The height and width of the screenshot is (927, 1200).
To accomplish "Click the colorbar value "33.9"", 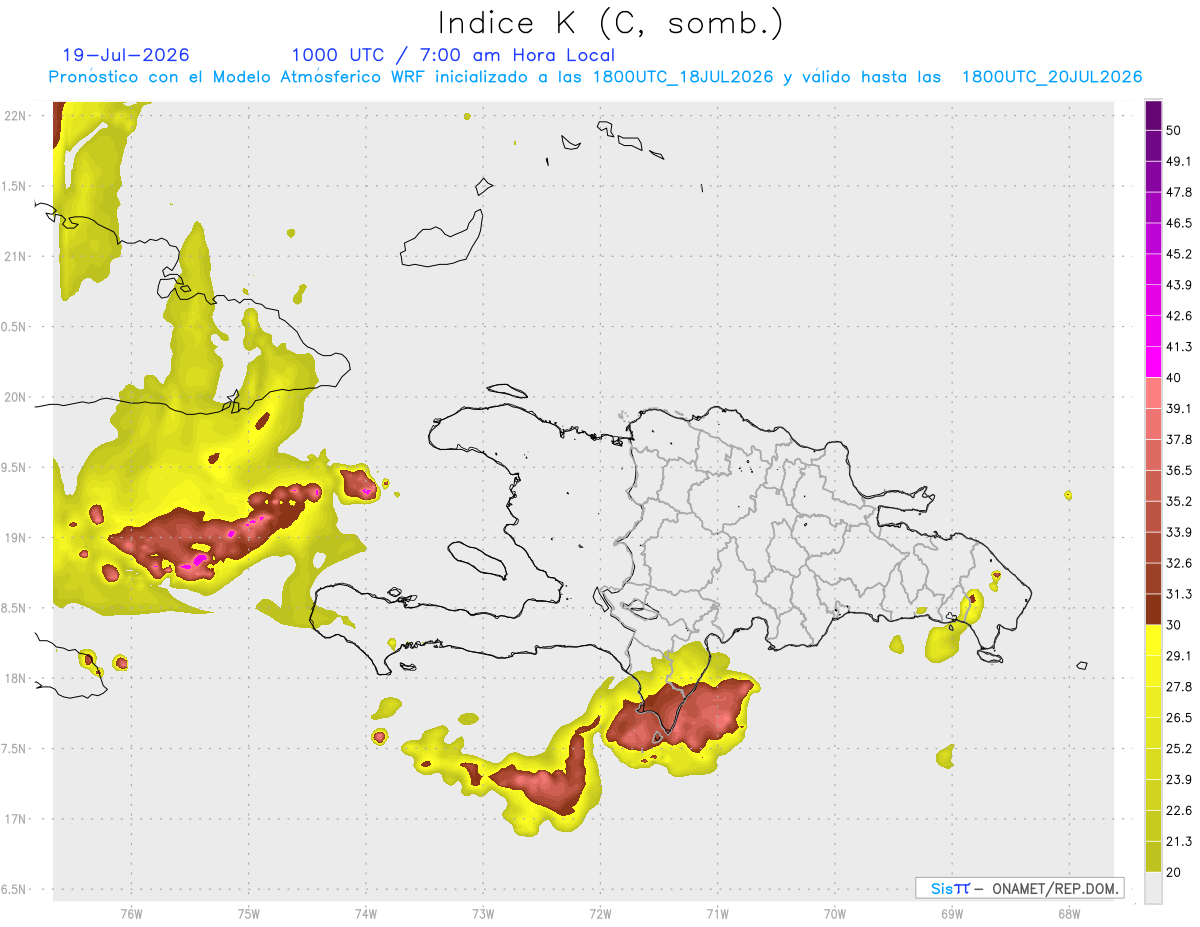I will coord(1180,532).
